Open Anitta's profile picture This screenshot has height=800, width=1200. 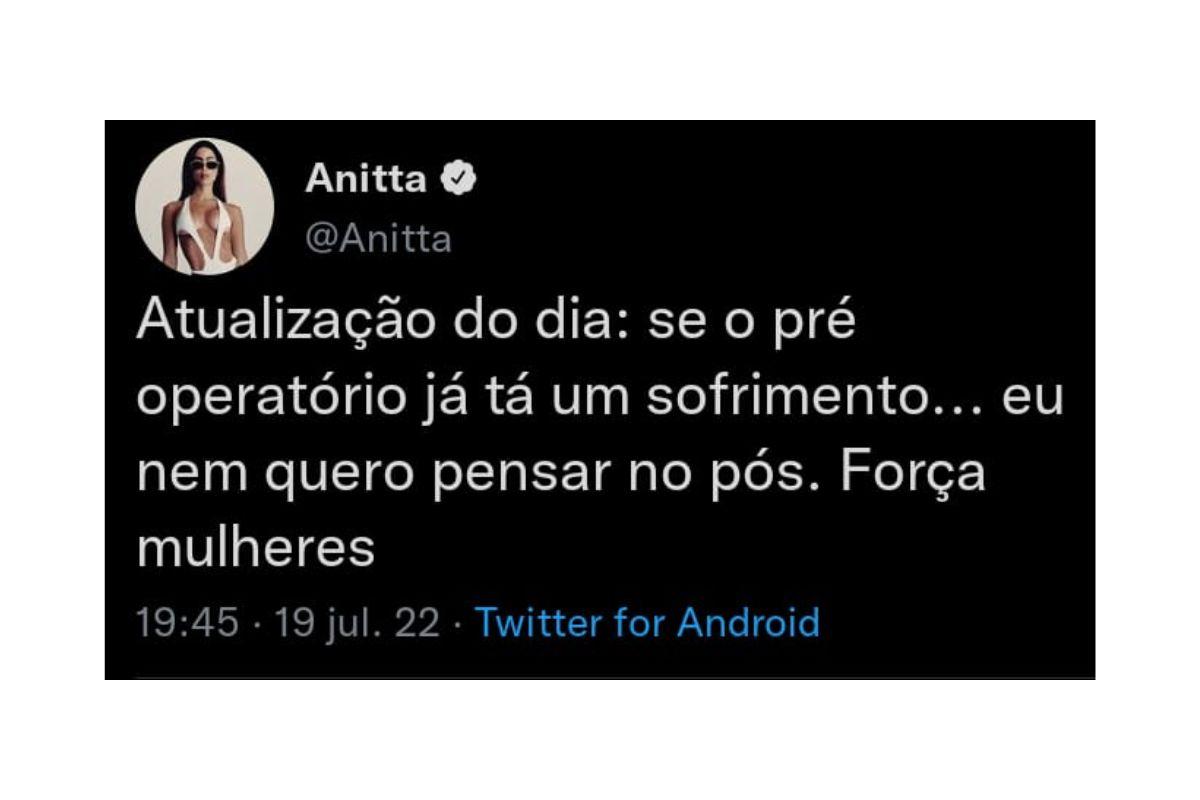click(205, 207)
